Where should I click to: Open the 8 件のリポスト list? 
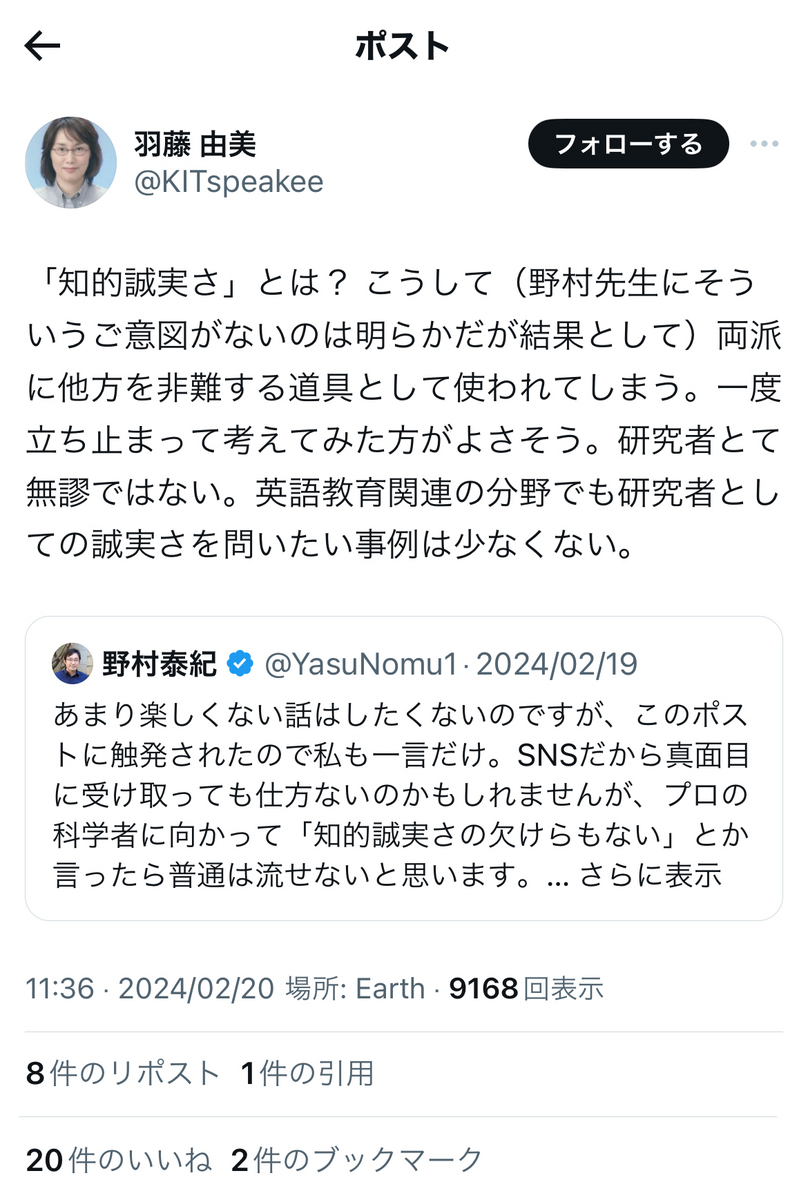(123, 1074)
